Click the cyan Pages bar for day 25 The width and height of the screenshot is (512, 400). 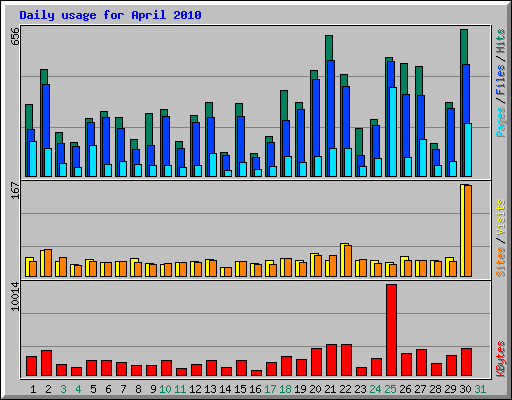(393, 132)
